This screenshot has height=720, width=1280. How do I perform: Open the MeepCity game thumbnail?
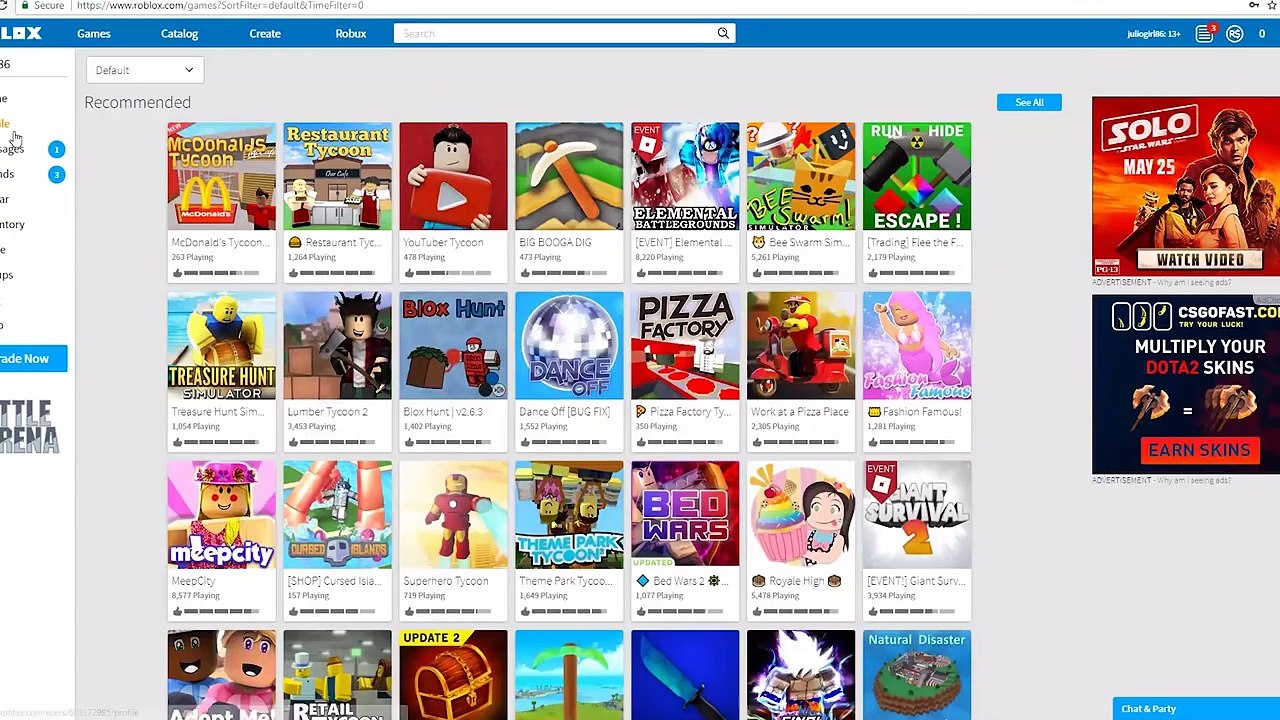click(221, 514)
